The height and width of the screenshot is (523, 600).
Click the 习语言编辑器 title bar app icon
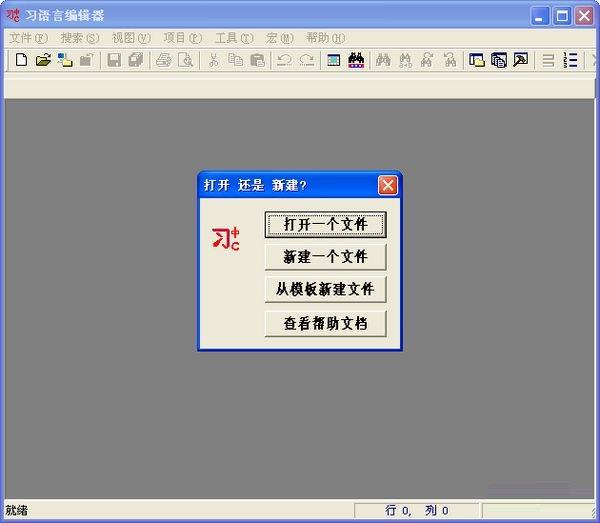[x=13, y=16]
